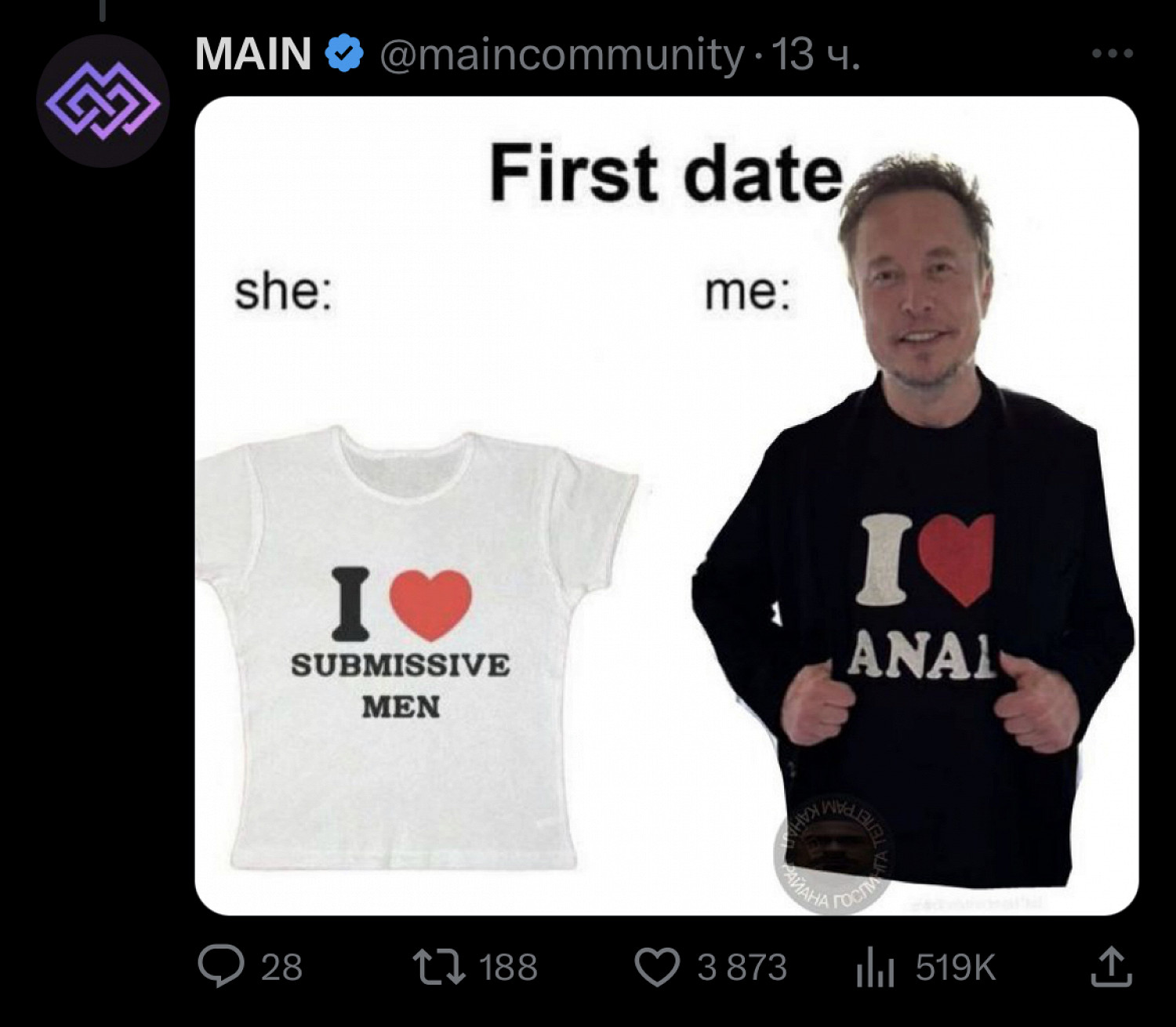This screenshot has width=1176, height=1027.
Task: Open the MAIN account profile avatar
Action: [x=103, y=101]
